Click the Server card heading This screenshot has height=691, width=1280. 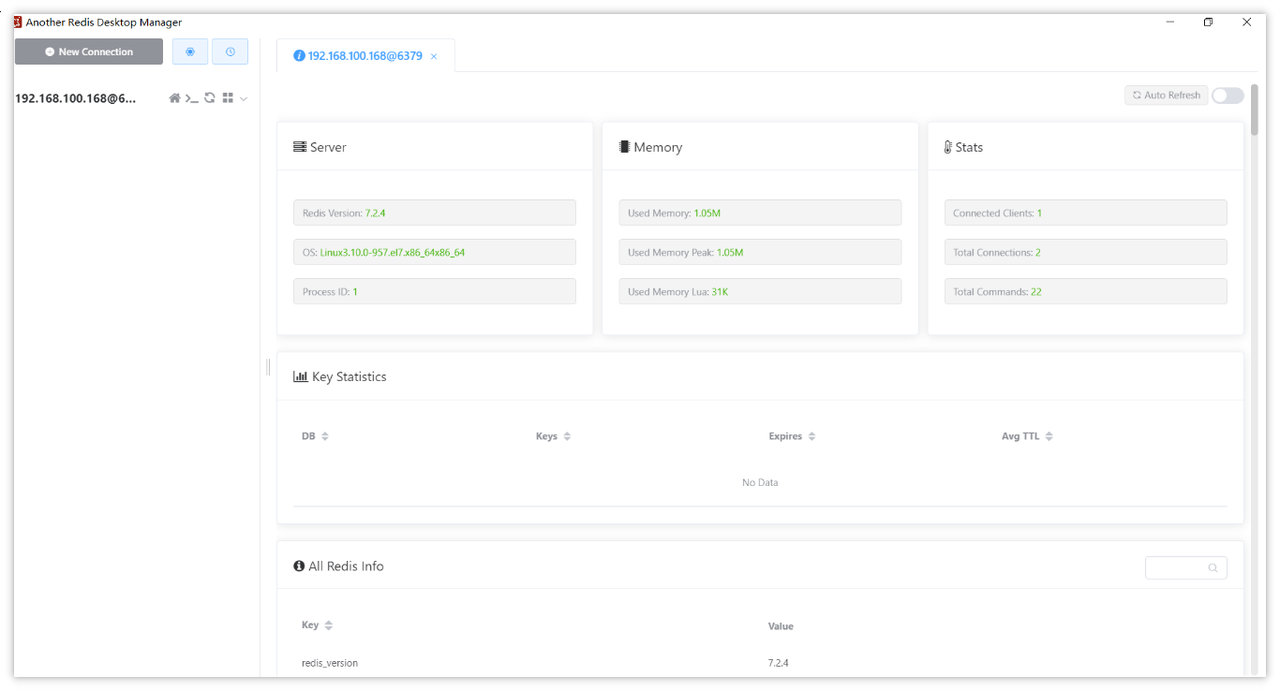pos(320,147)
